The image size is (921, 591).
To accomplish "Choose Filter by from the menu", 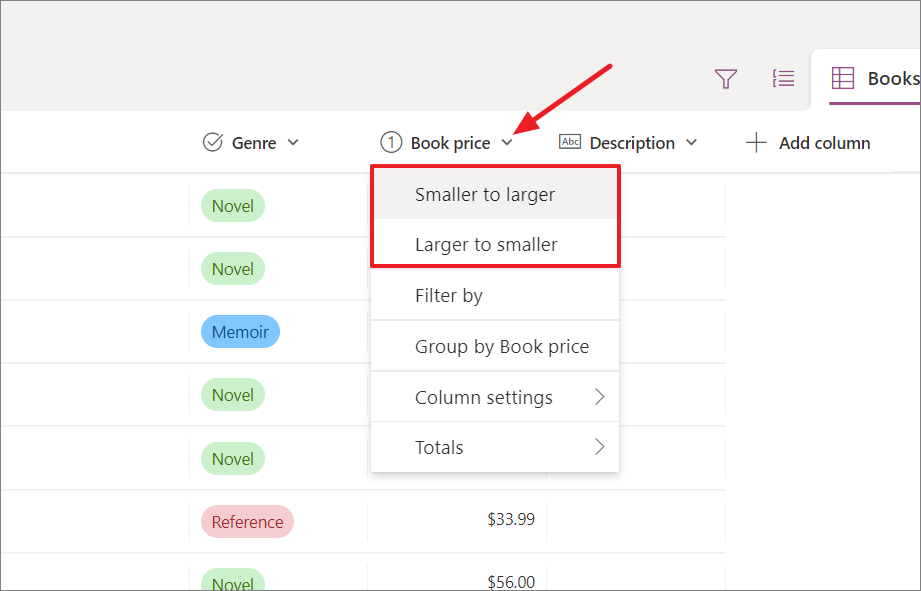I will coord(448,295).
